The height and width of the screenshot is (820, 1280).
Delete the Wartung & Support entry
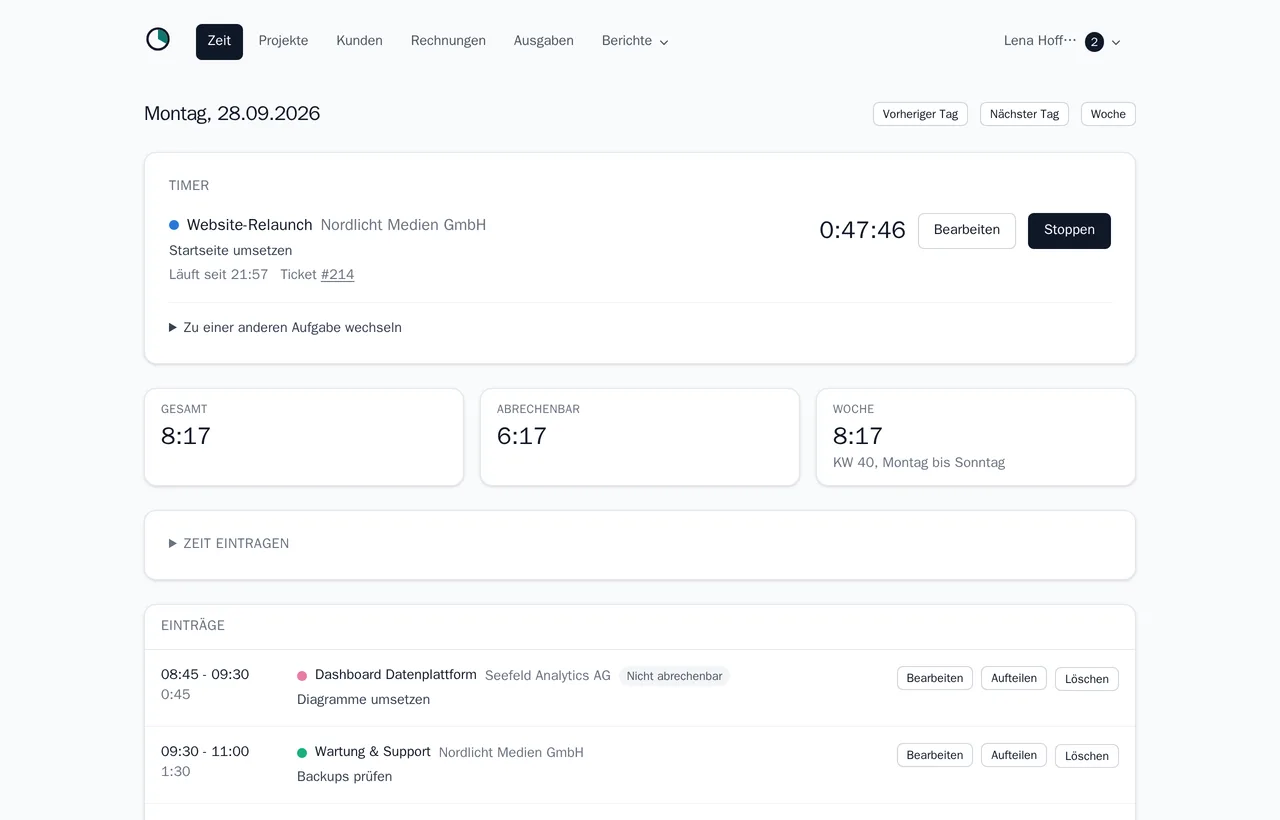1087,756
